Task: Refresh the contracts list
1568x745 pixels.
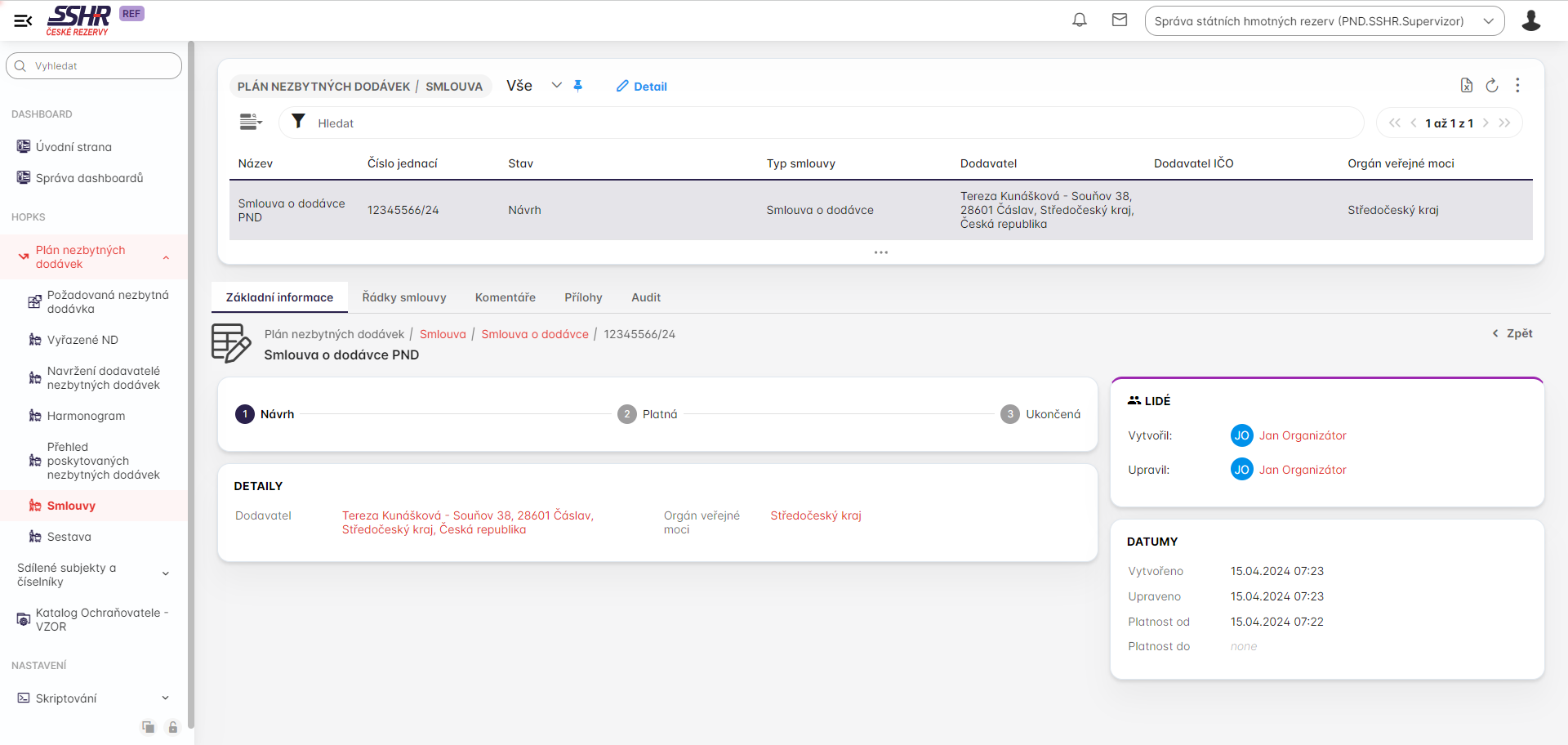Action: (x=1491, y=86)
